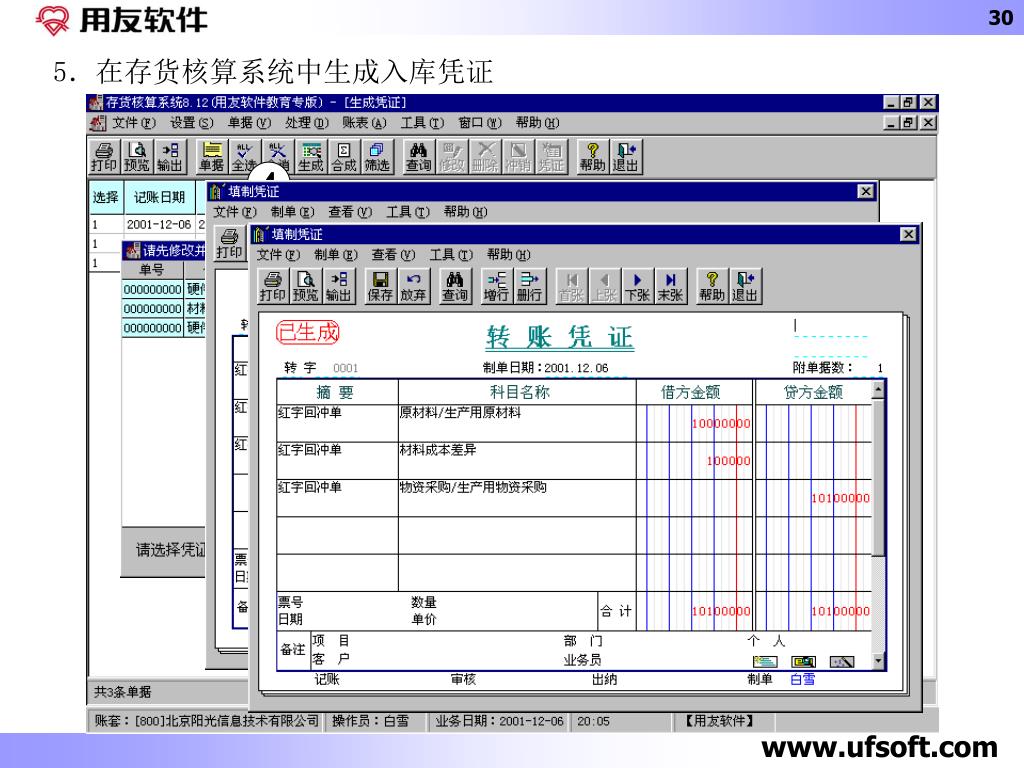Click debit amount 10000000 cell
Image resolution: width=1024 pixels, height=768 pixels.
point(695,423)
